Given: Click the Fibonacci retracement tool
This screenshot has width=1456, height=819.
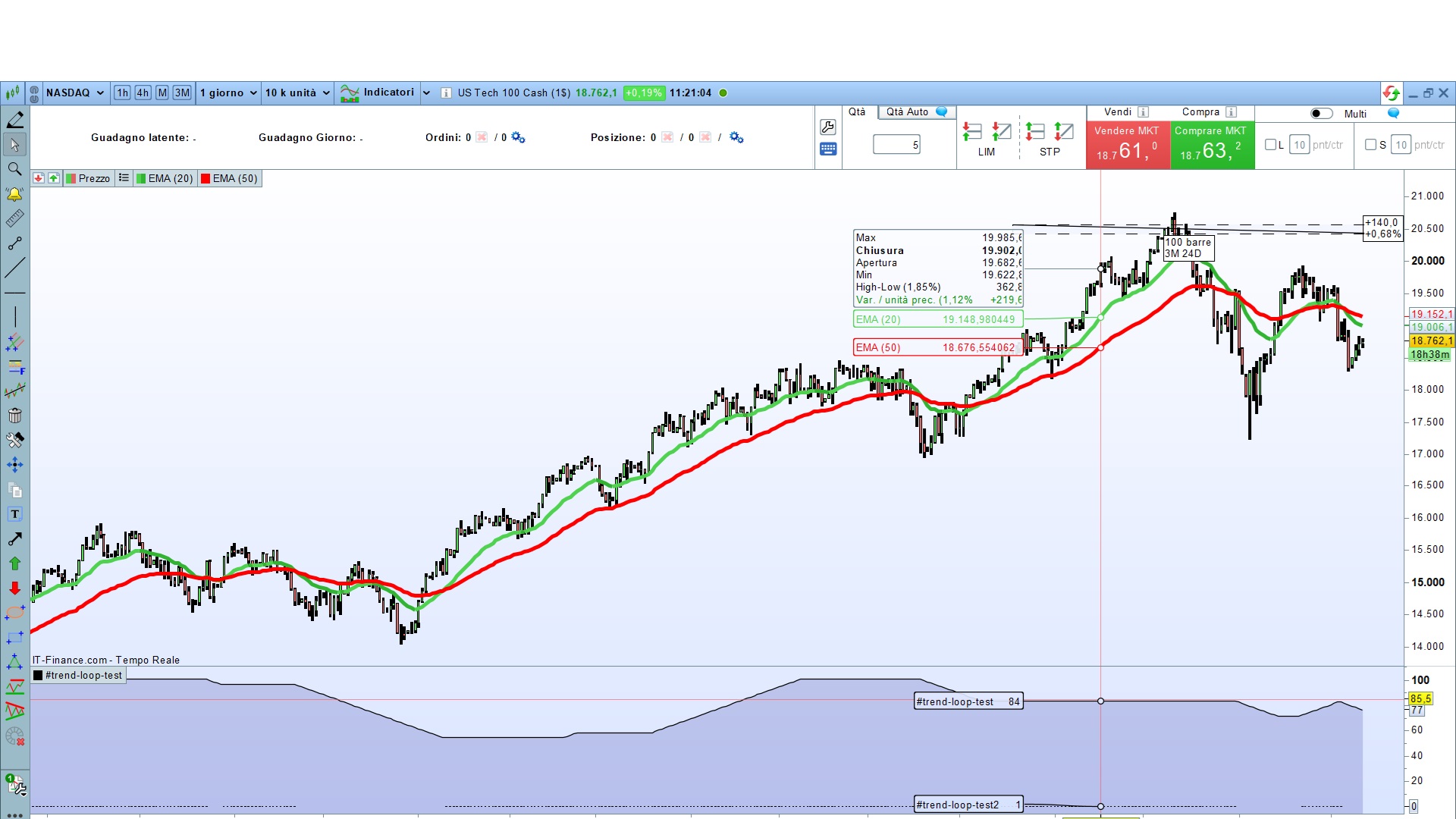Looking at the screenshot, I should [x=15, y=367].
